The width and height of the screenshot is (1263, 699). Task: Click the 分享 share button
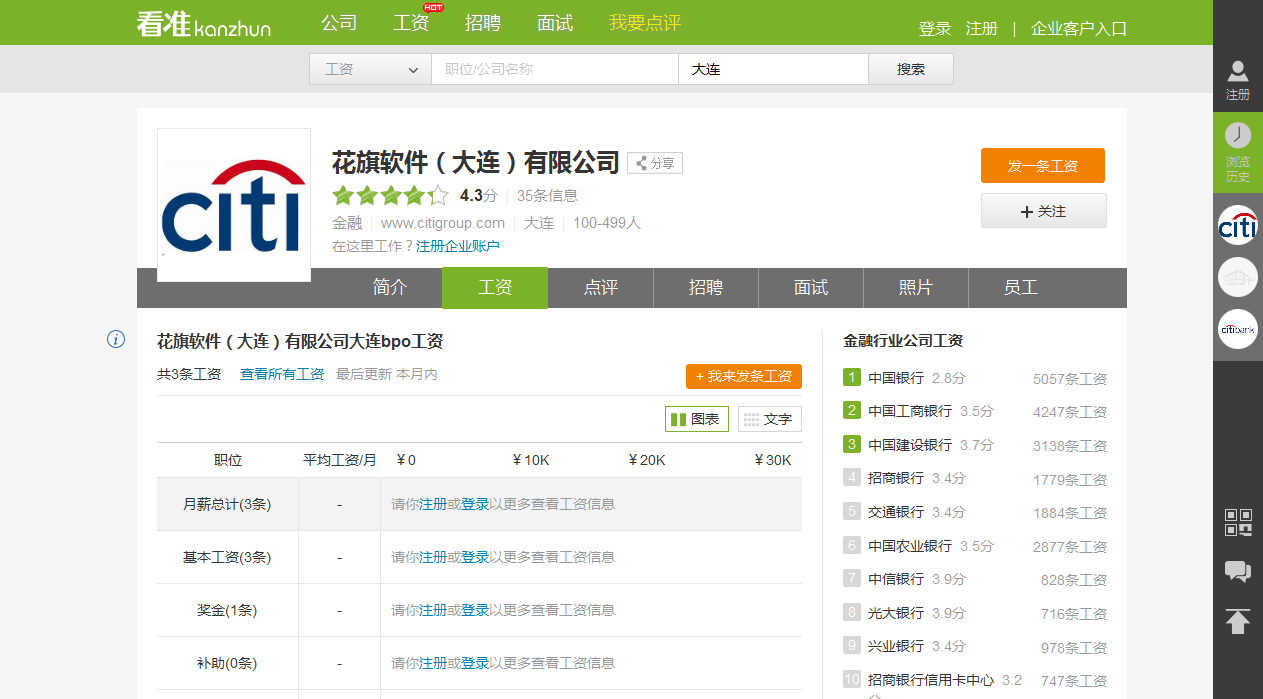[655, 163]
